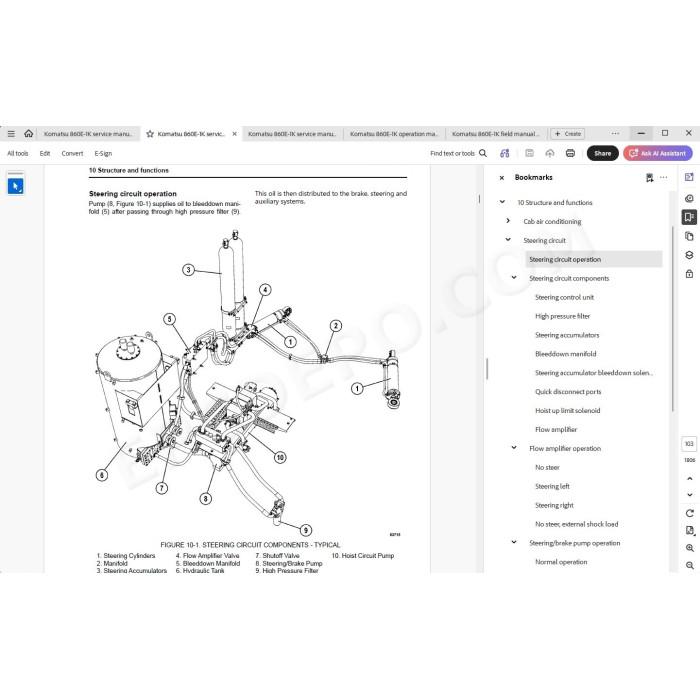Click the Bookmarks panel resize handle
This screenshot has height=700, width=700.
click(x=487, y=369)
